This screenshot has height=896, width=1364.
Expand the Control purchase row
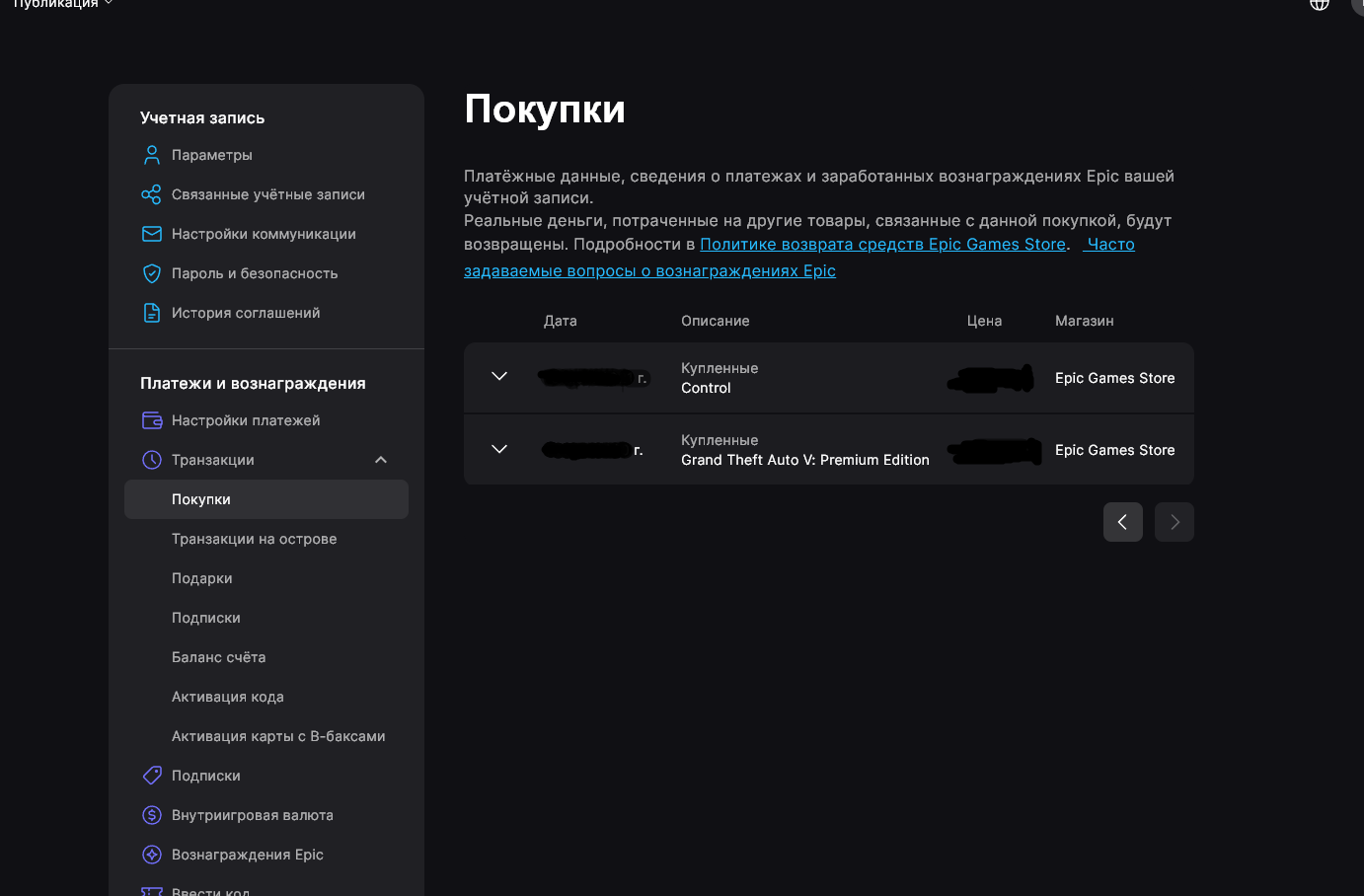499,377
